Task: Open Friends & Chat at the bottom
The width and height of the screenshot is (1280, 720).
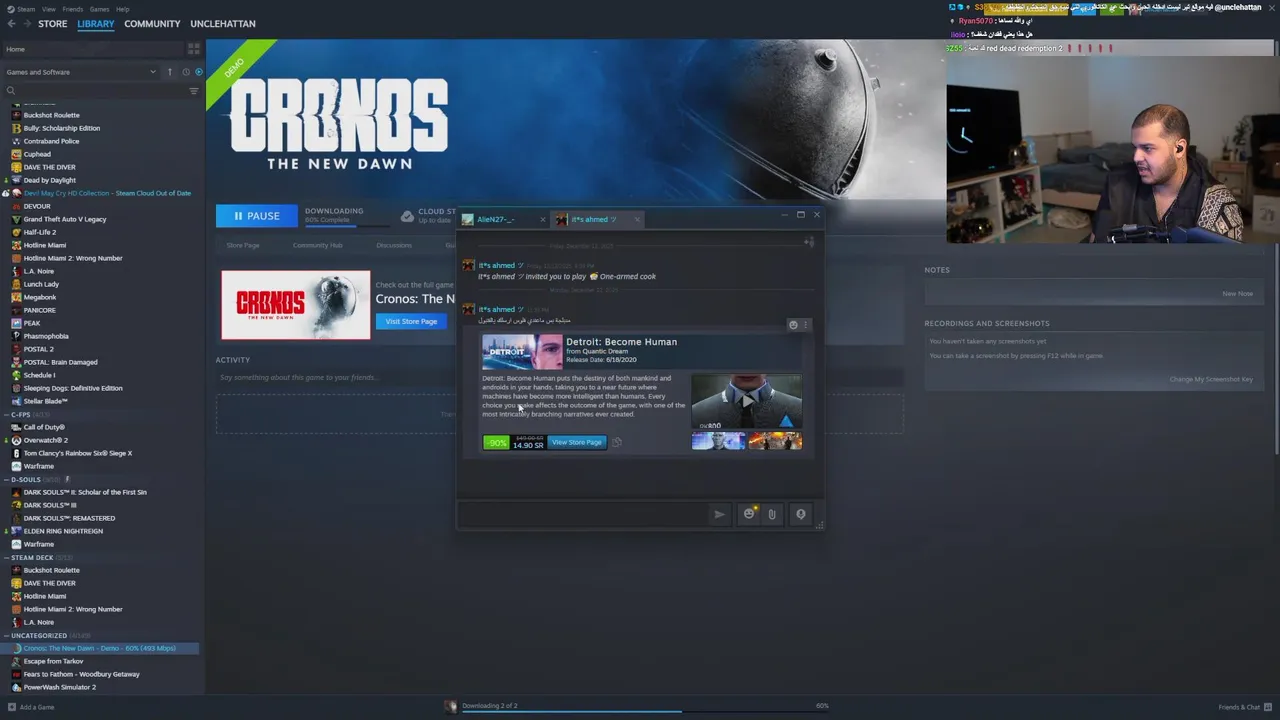Action: pos(1245,707)
